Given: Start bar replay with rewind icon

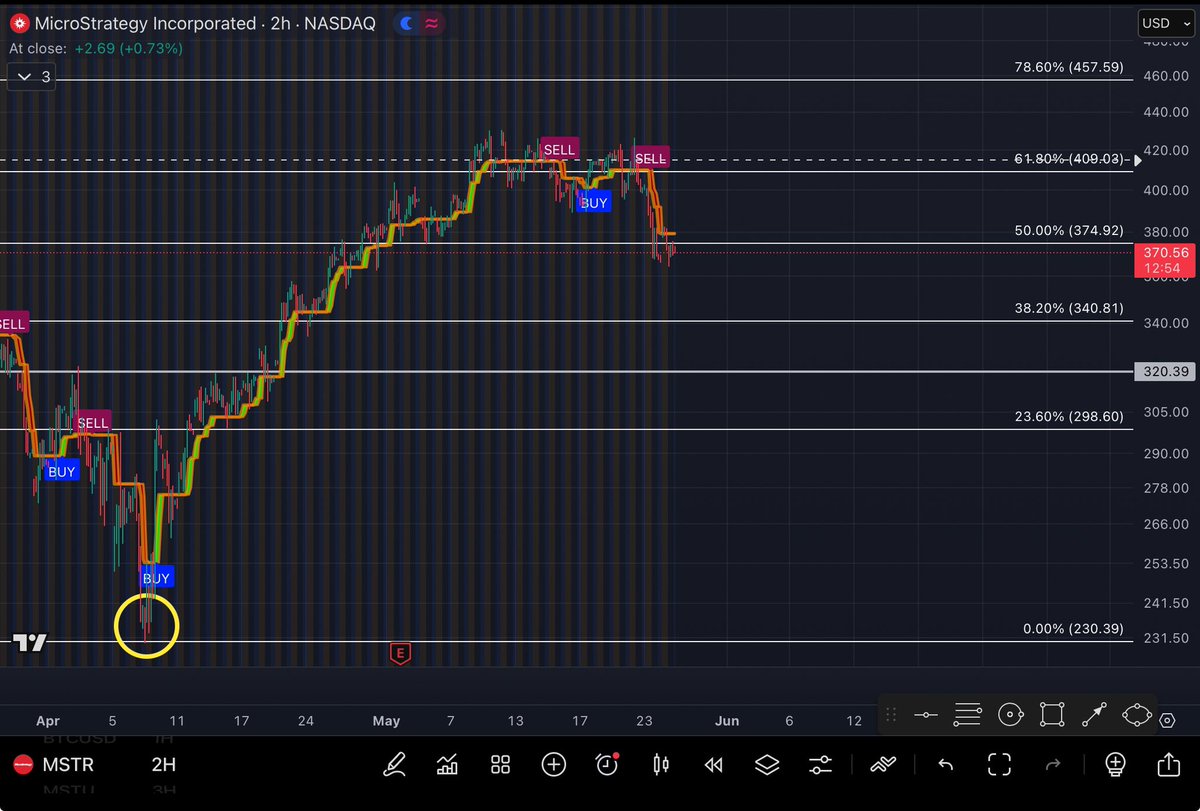Looking at the screenshot, I should point(713,765).
